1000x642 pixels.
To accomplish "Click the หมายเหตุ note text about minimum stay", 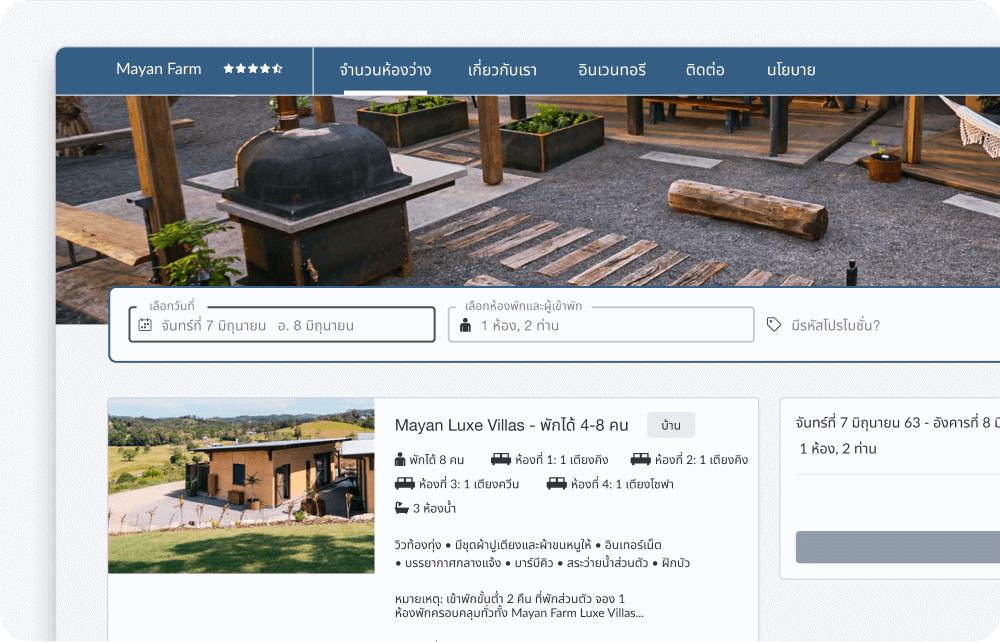I will point(519,606).
